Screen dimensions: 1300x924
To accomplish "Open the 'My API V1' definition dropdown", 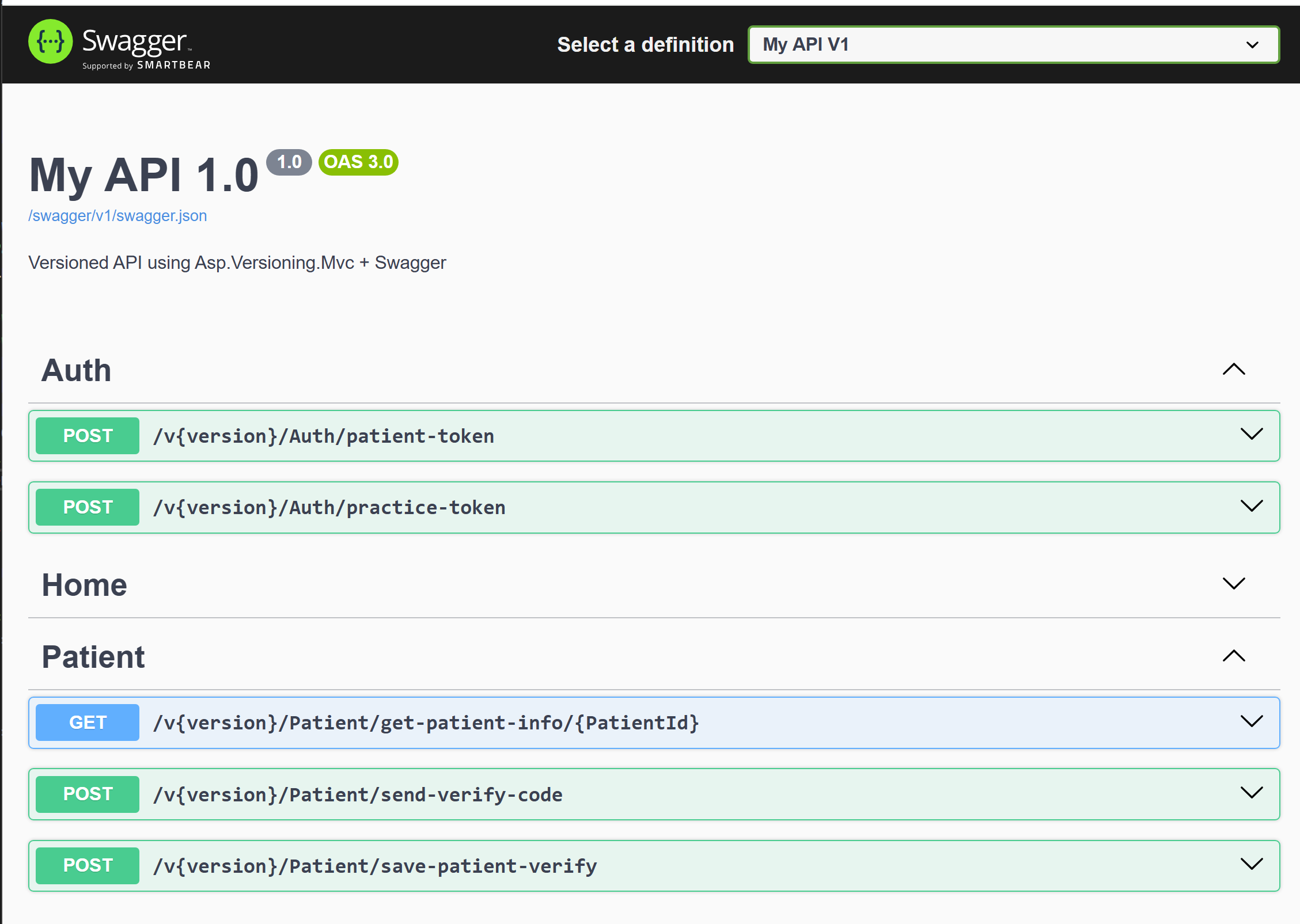I will [1013, 44].
